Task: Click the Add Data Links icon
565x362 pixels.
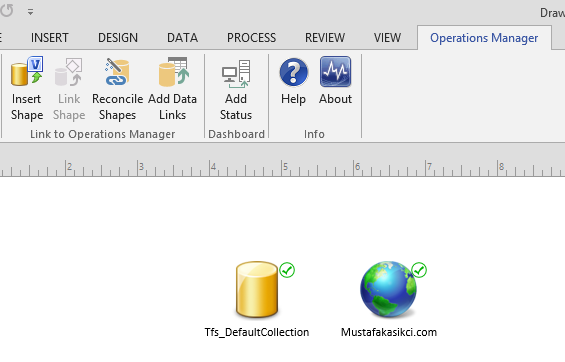Action: pos(173,72)
